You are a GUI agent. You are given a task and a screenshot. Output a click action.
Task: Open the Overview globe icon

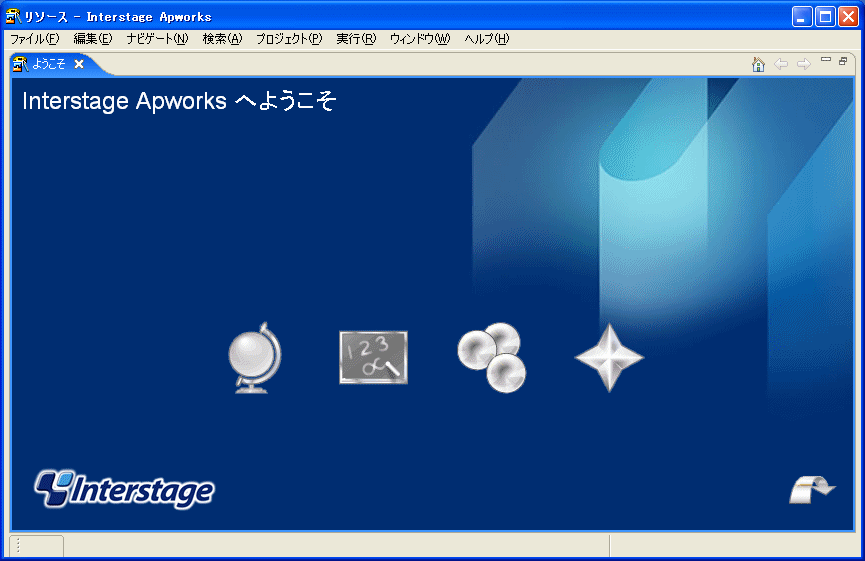click(255, 358)
